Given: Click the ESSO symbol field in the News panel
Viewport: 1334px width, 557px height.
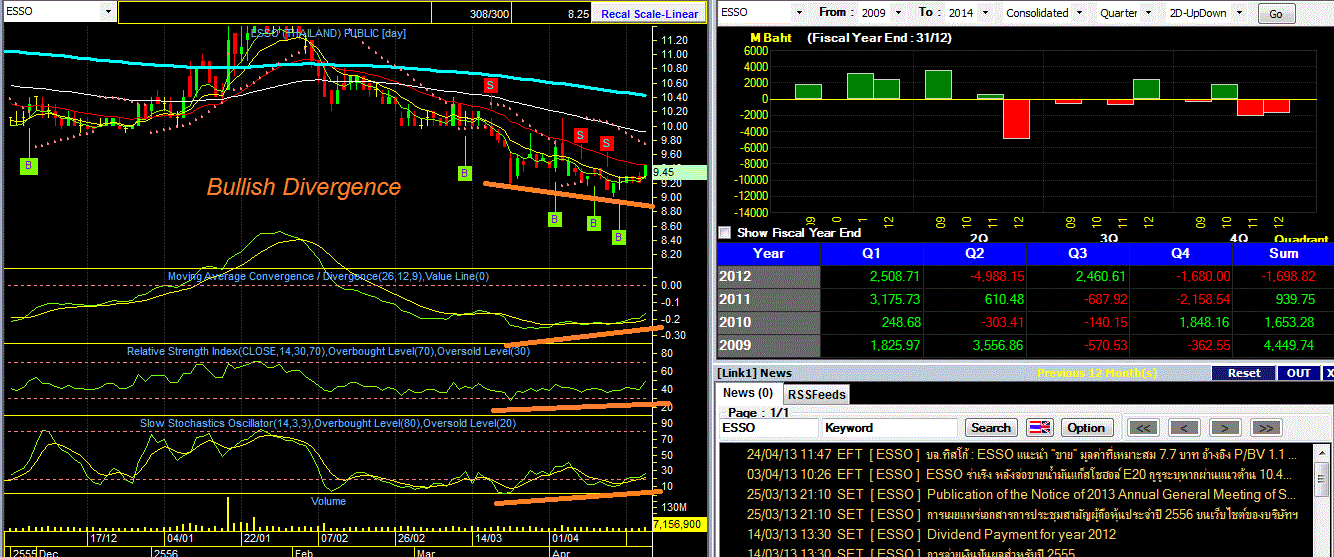Looking at the screenshot, I should coord(768,427).
